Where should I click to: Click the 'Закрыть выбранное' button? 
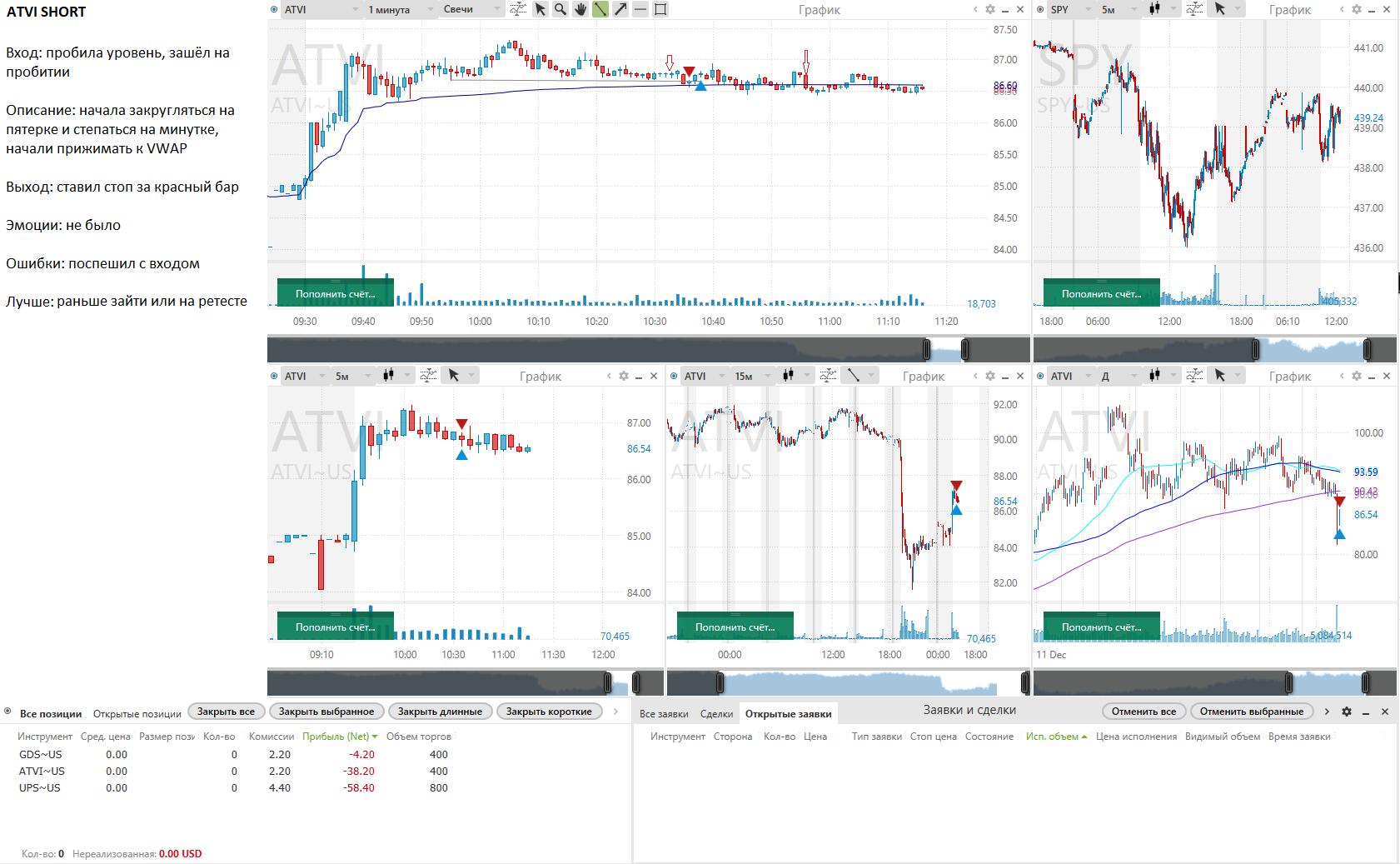pos(326,712)
